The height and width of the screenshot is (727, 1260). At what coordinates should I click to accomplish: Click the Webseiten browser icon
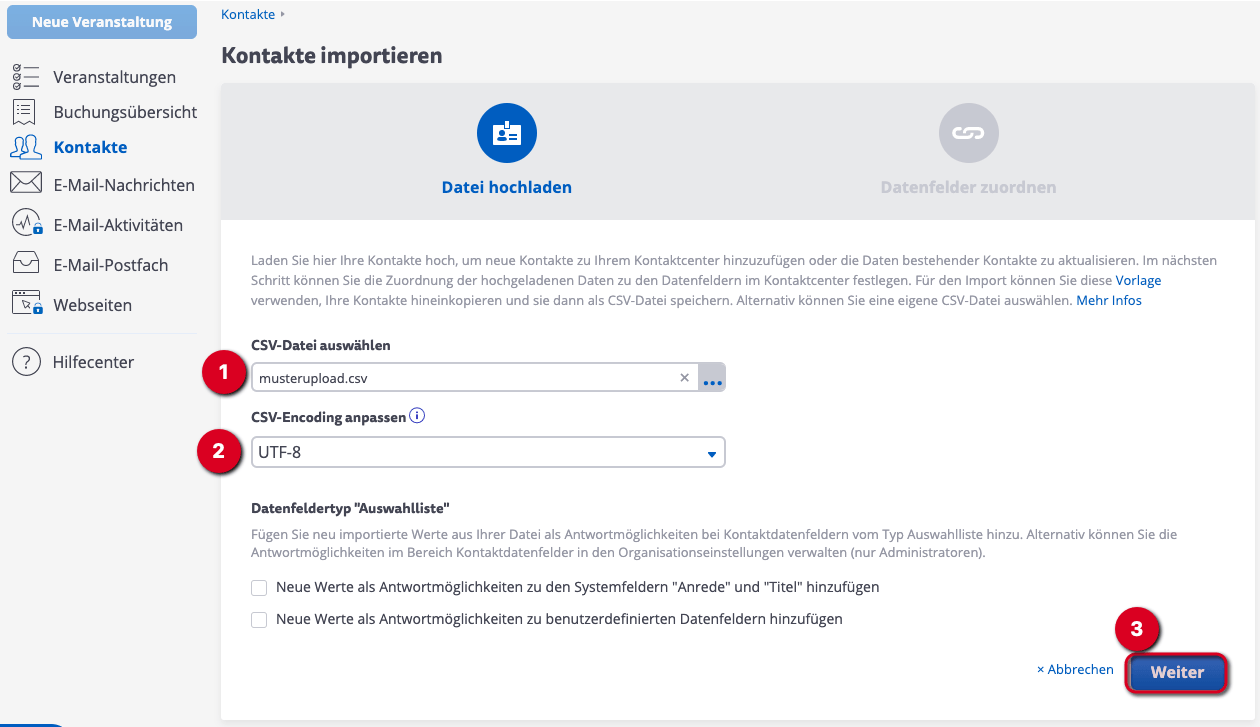[x=26, y=304]
